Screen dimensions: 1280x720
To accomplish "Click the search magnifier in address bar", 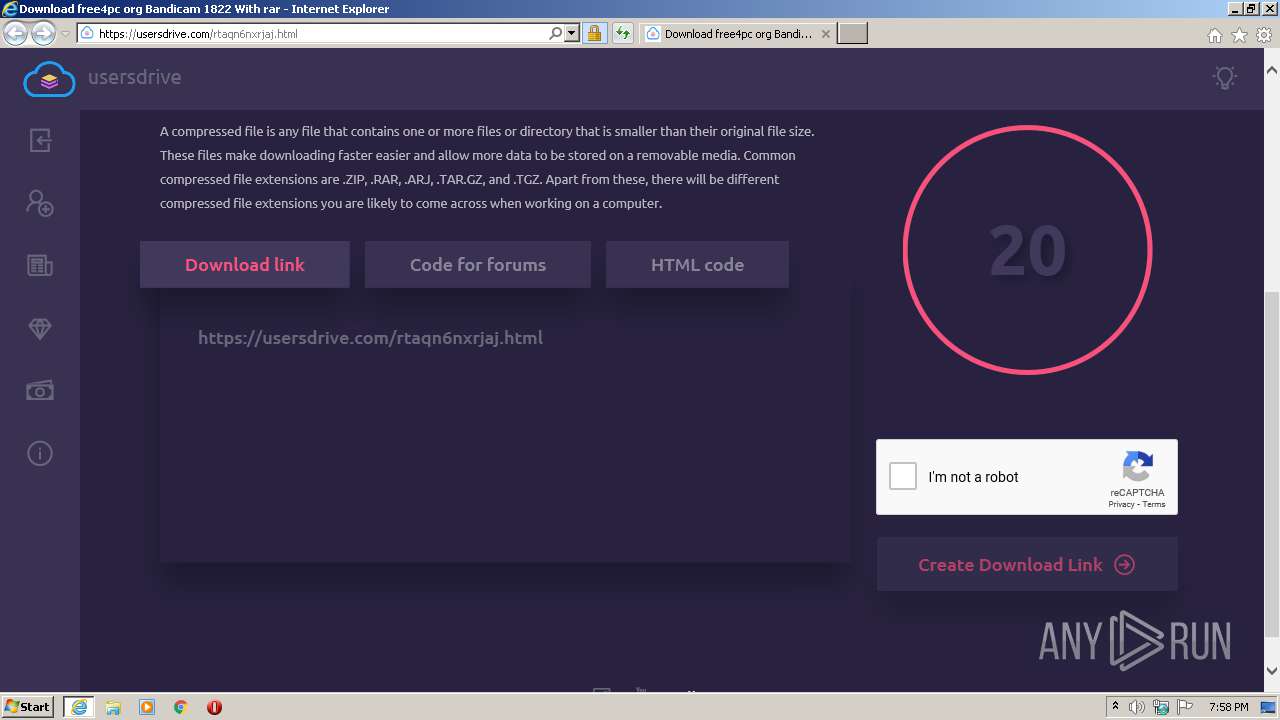I will click(556, 34).
